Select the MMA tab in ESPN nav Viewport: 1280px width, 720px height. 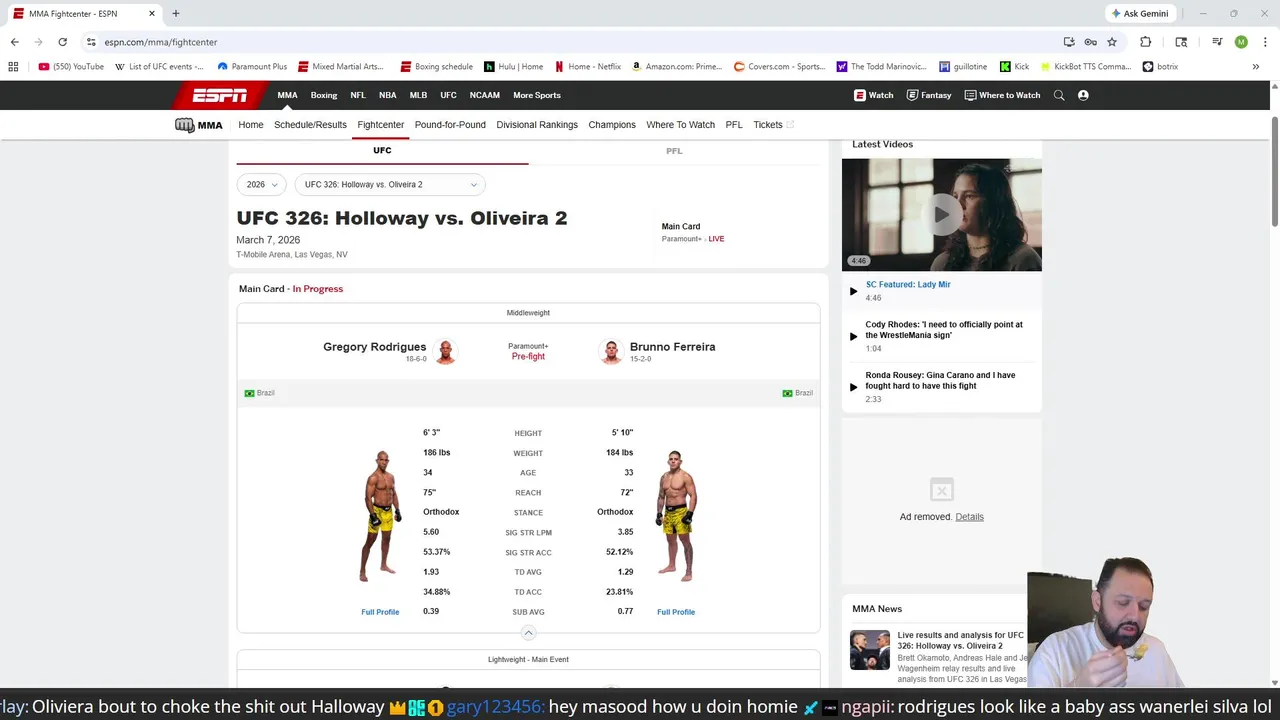click(x=287, y=95)
